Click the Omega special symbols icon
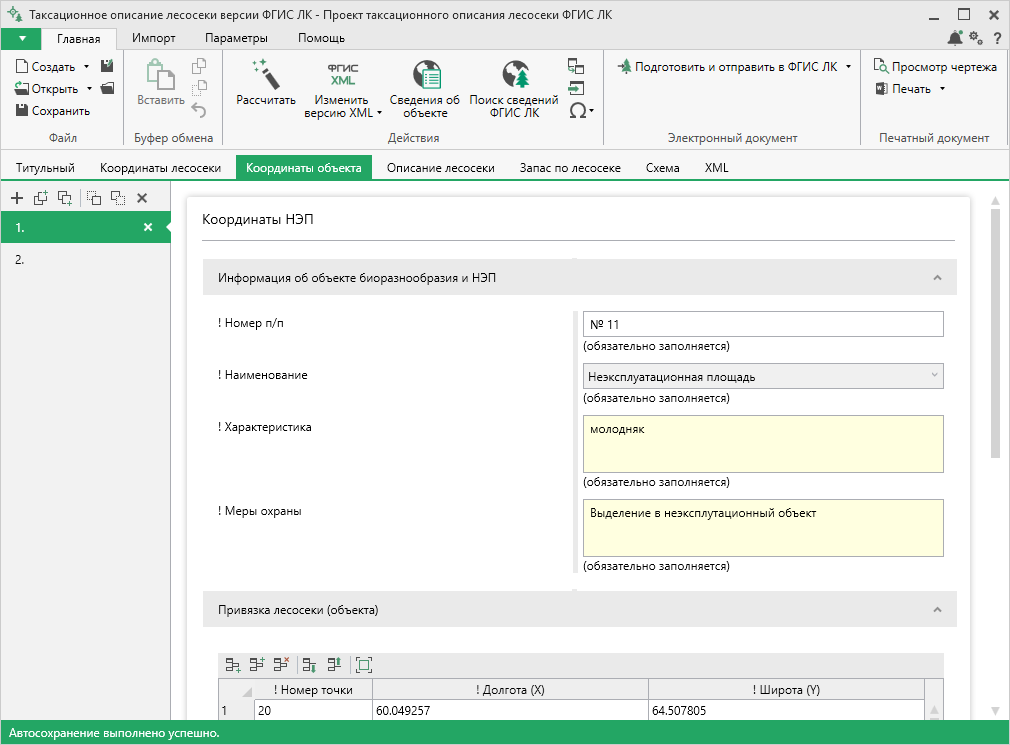Image resolution: width=1010 pixels, height=745 pixels. tap(578, 111)
